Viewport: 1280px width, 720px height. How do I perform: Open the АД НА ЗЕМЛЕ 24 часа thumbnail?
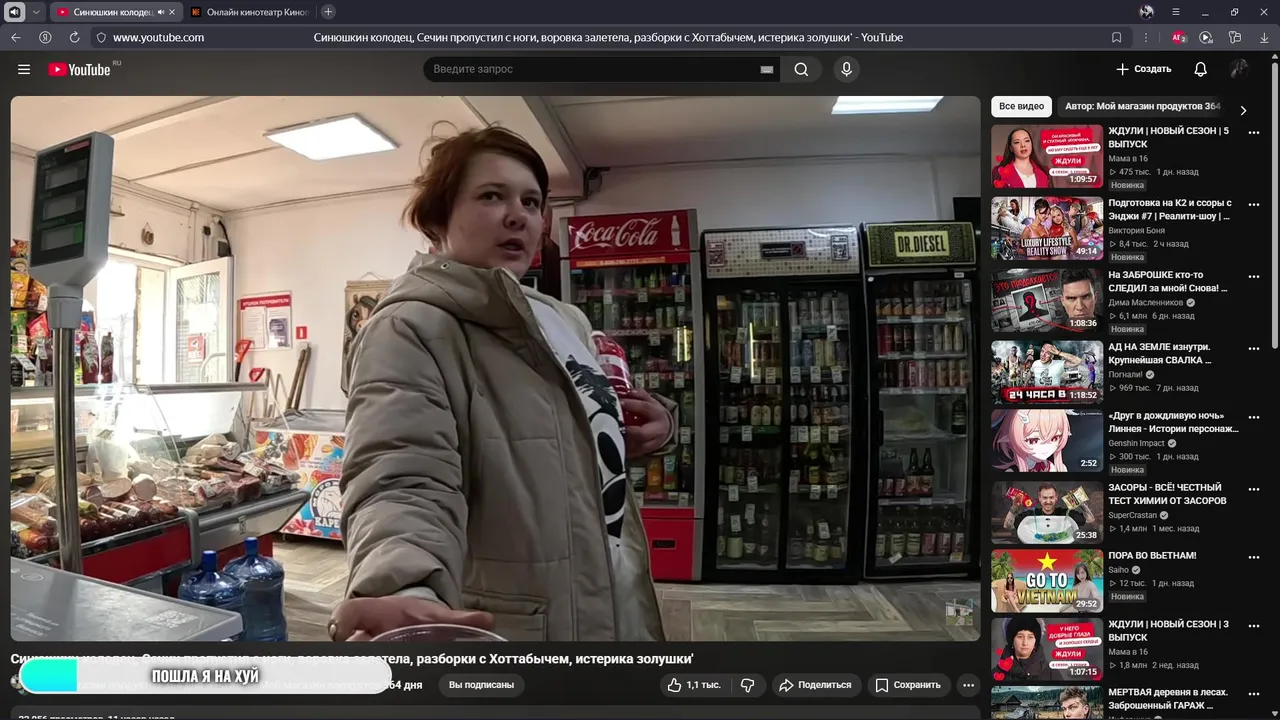pos(1047,372)
